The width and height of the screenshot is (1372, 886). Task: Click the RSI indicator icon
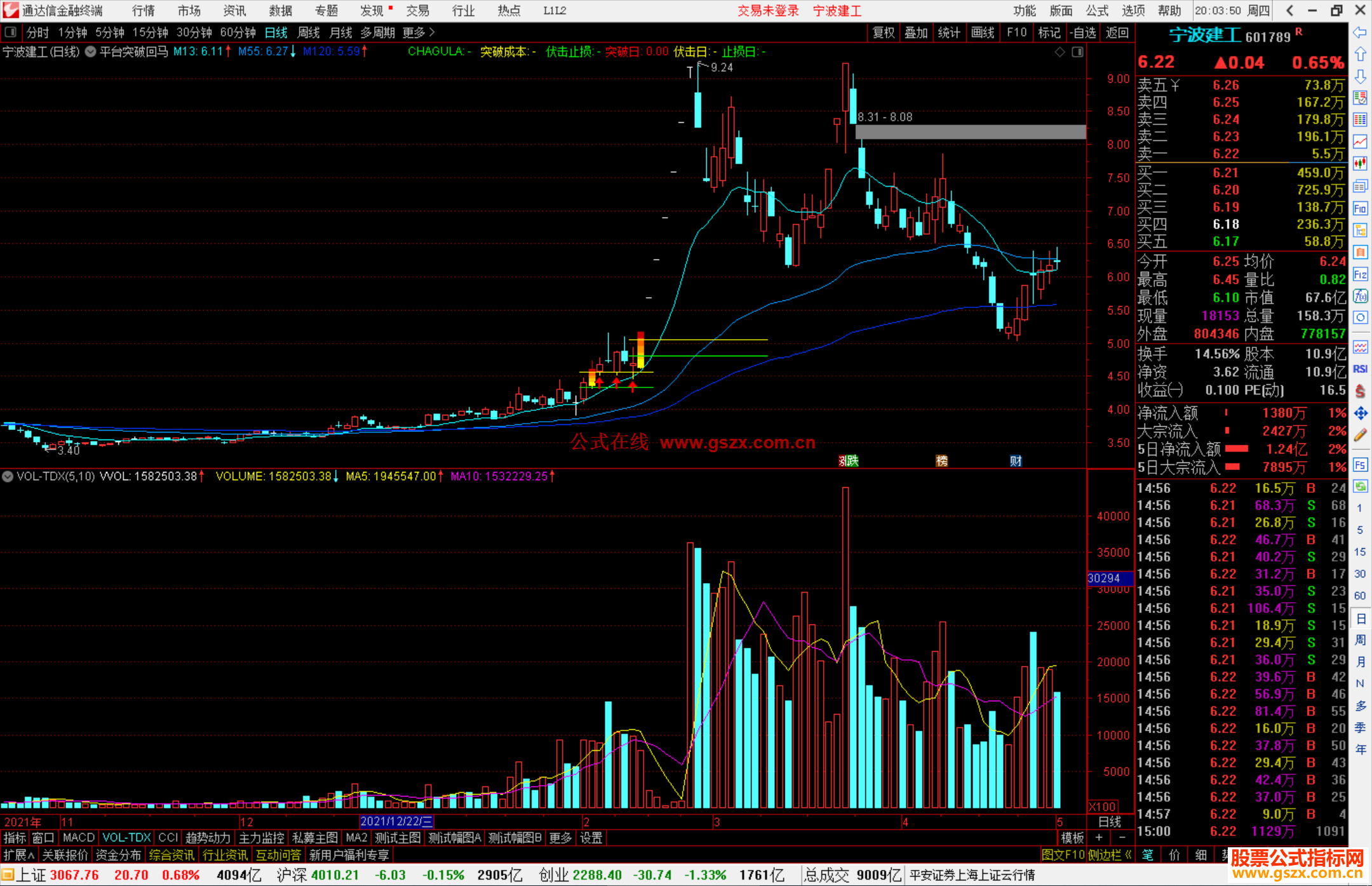coord(1360,369)
